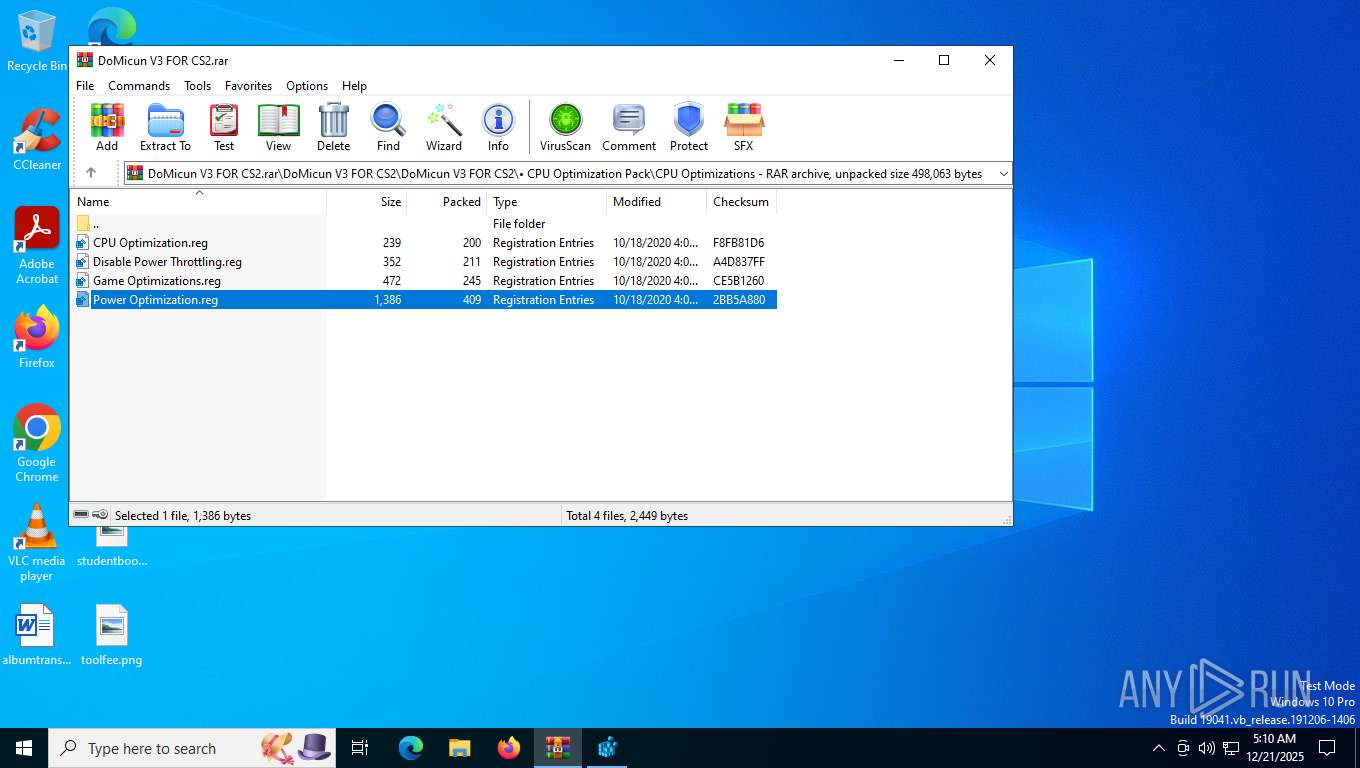
Task: Open the Options menu
Action: 307,86
